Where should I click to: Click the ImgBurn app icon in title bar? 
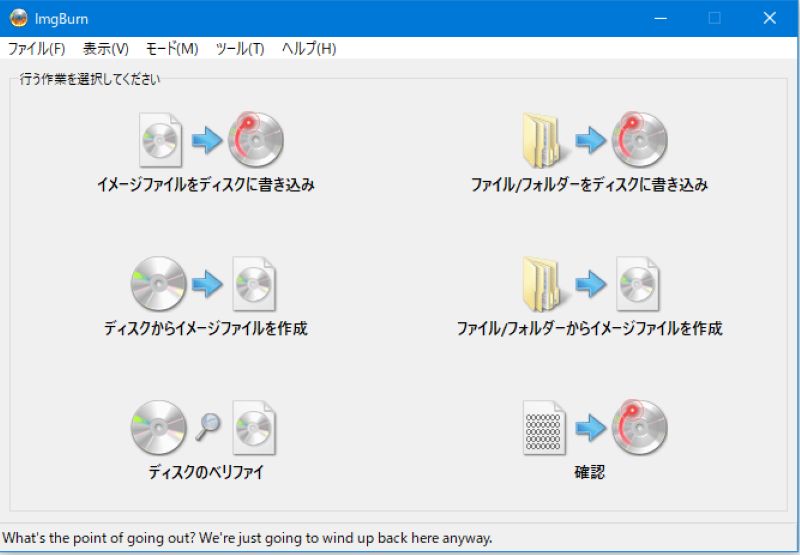[18, 18]
